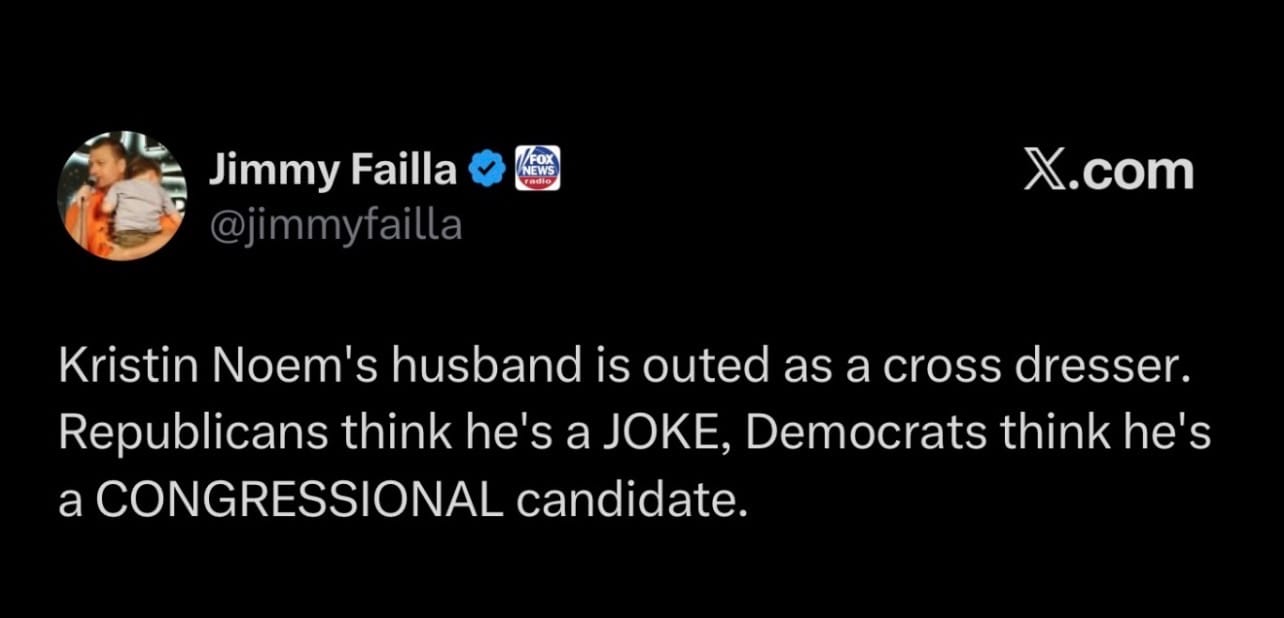This screenshot has width=1284, height=618.
Task: Click the word candidate ending the tweet
Action: coord(632,495)
